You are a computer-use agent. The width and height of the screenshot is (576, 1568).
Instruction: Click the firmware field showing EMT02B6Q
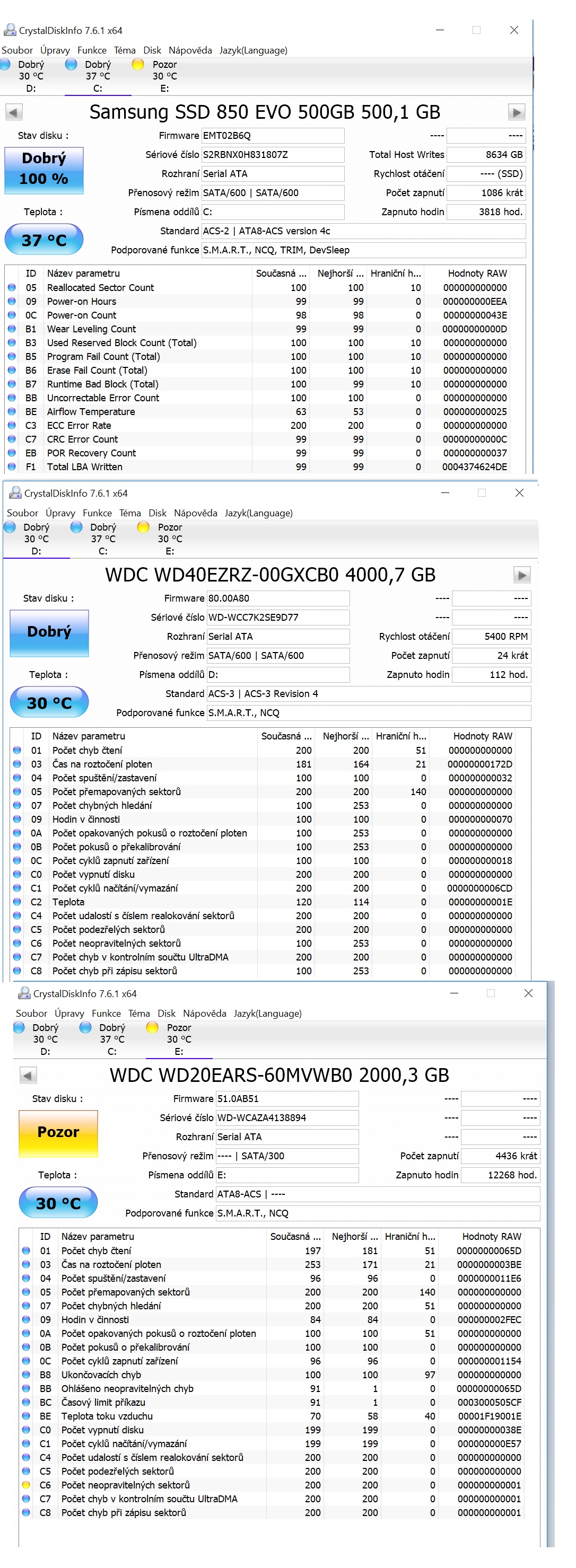click(x=272, y=136)
